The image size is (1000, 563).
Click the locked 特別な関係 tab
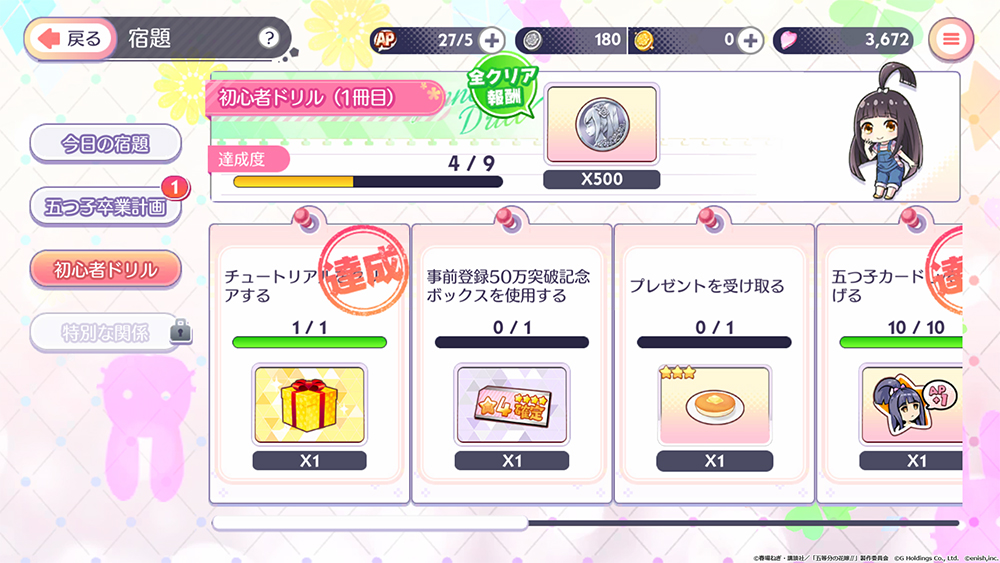tap(106, 332)
